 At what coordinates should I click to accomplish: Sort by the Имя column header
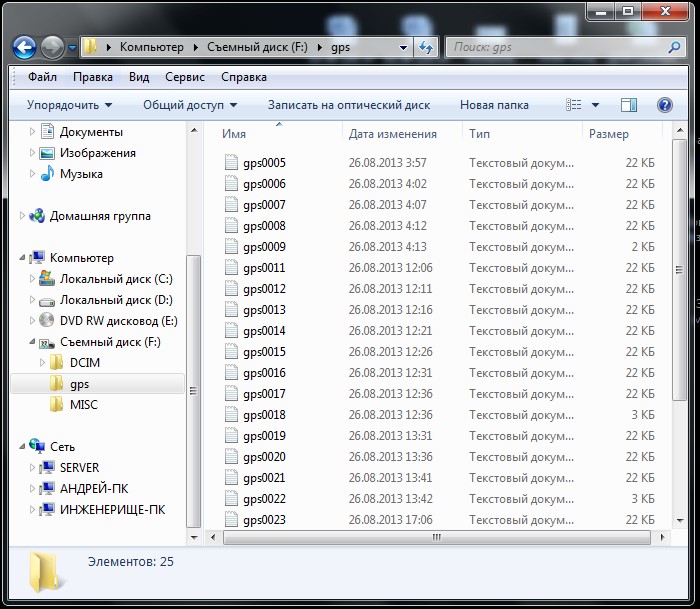pos(275,133)
